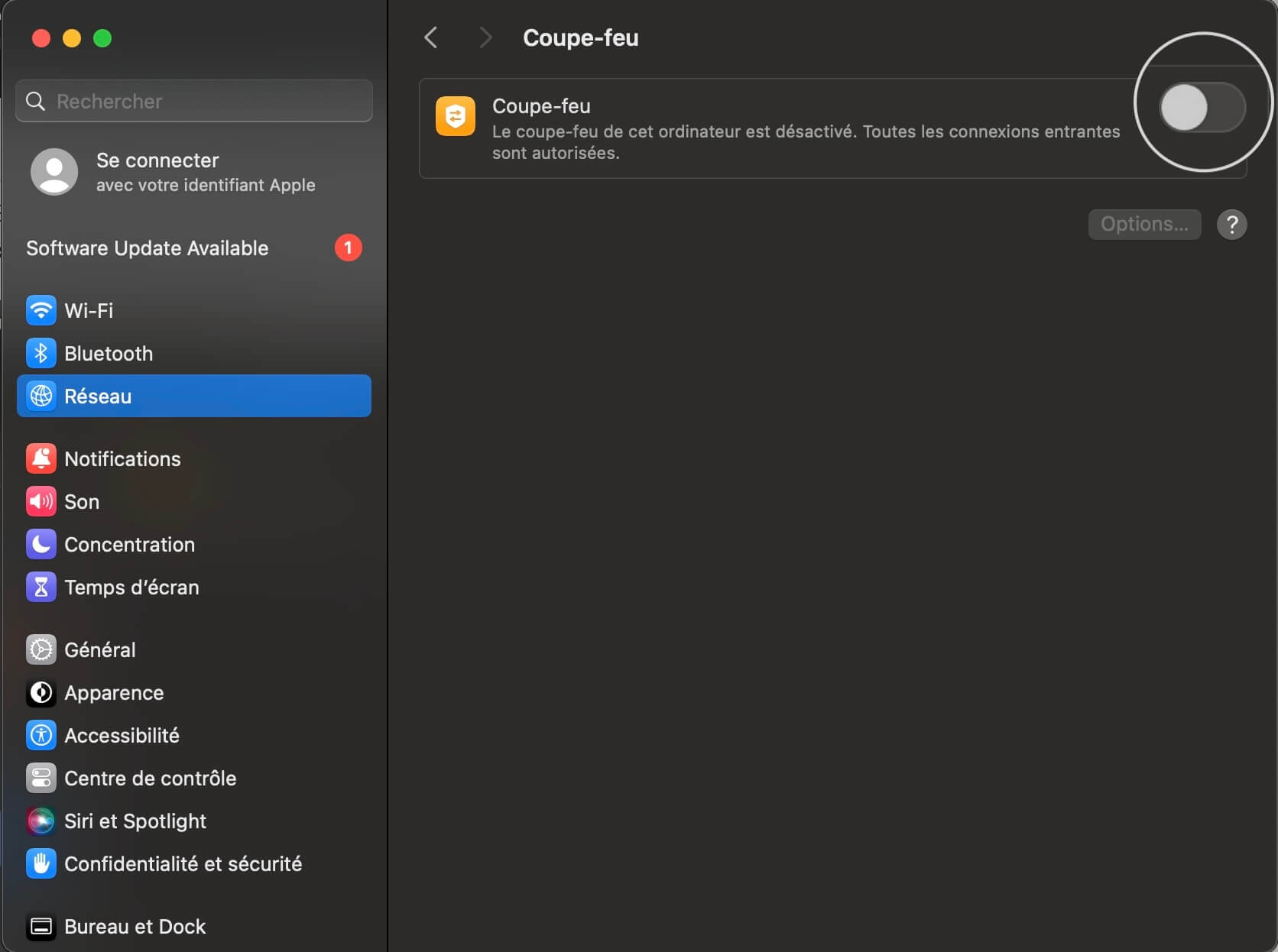Turn on the Coupe-feu firewall switch

[x=1202, y=107]
